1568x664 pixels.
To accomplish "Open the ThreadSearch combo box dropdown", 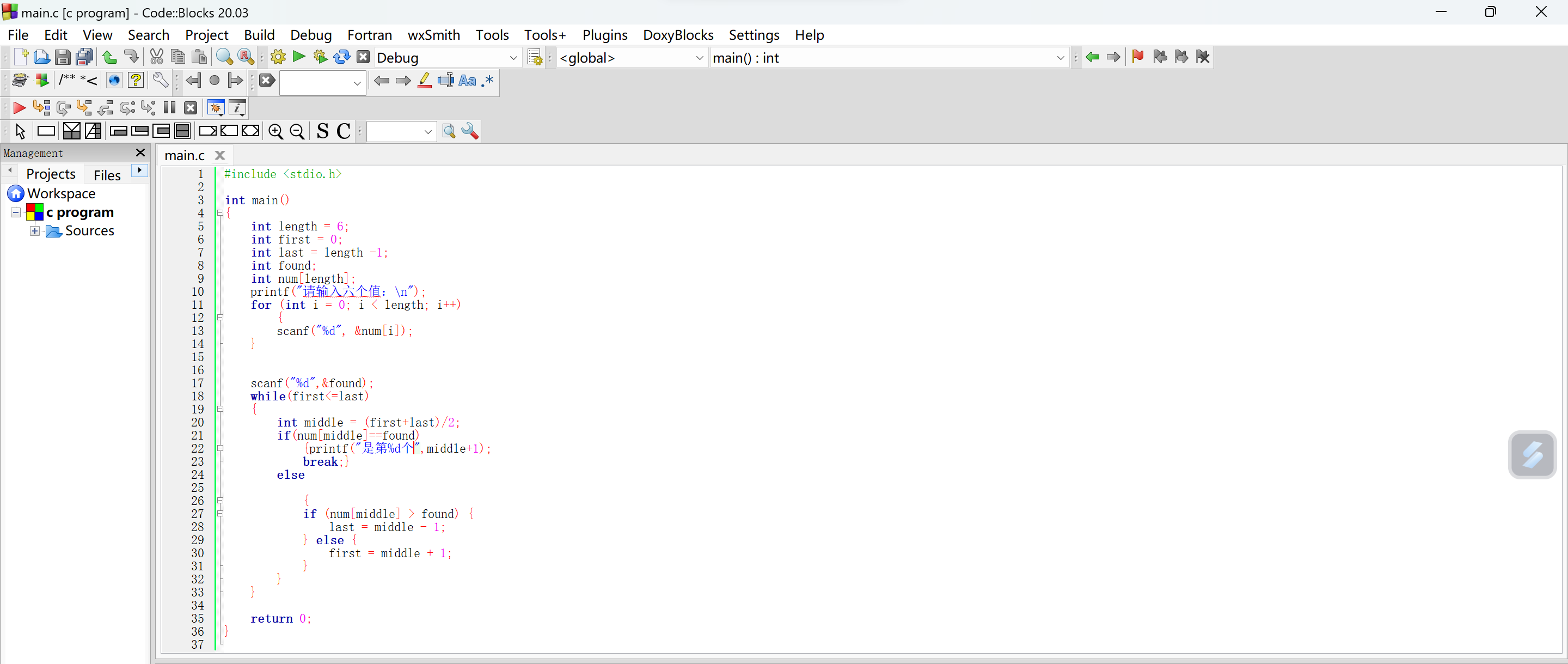I will pos(428,132).
